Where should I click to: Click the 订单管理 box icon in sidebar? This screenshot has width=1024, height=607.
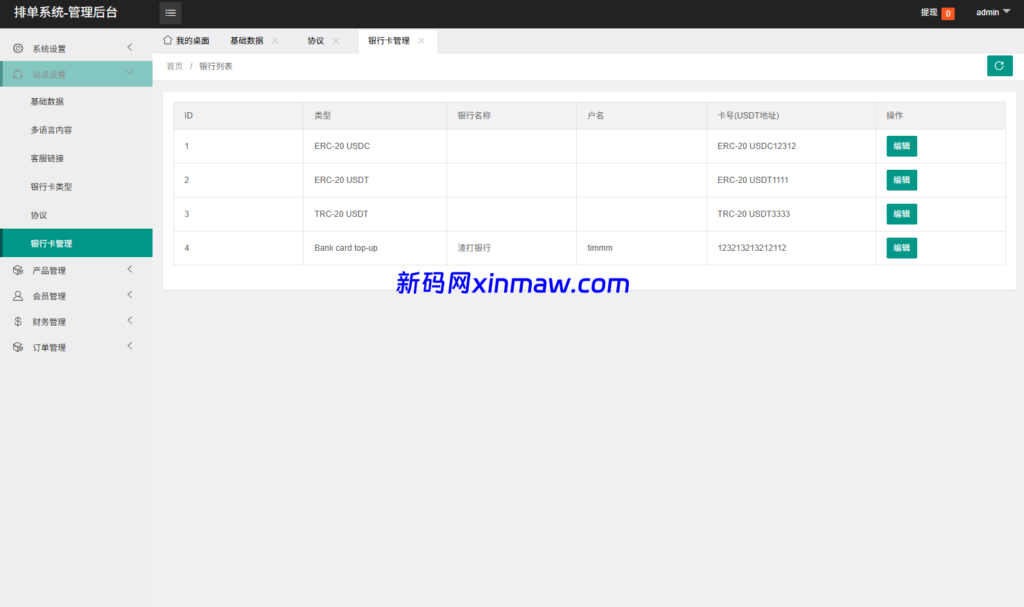[x=16, y=346]
